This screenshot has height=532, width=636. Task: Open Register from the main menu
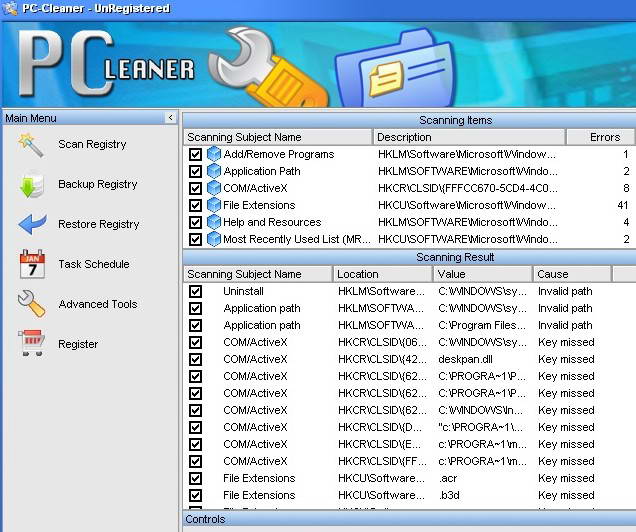pyautogui.click(x=78, y=344)
